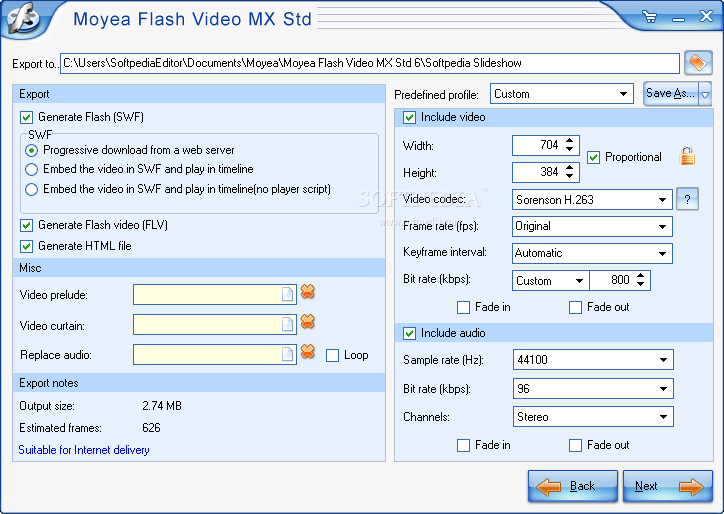Proceed with the Next button

(668, 486)
